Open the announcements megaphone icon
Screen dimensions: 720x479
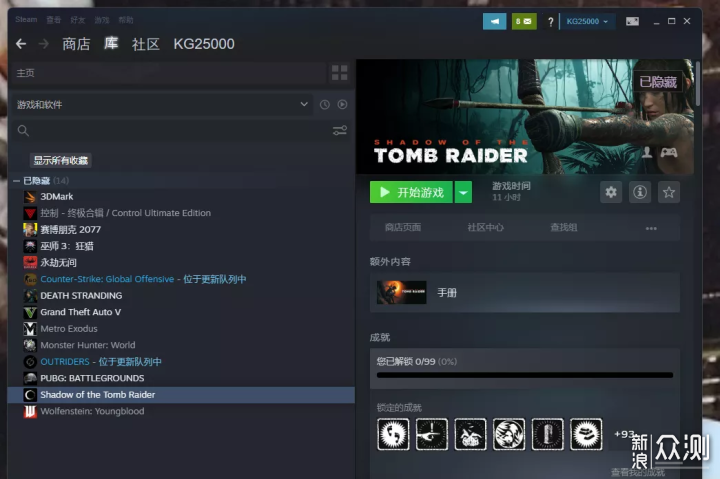(x=495, y=21)
